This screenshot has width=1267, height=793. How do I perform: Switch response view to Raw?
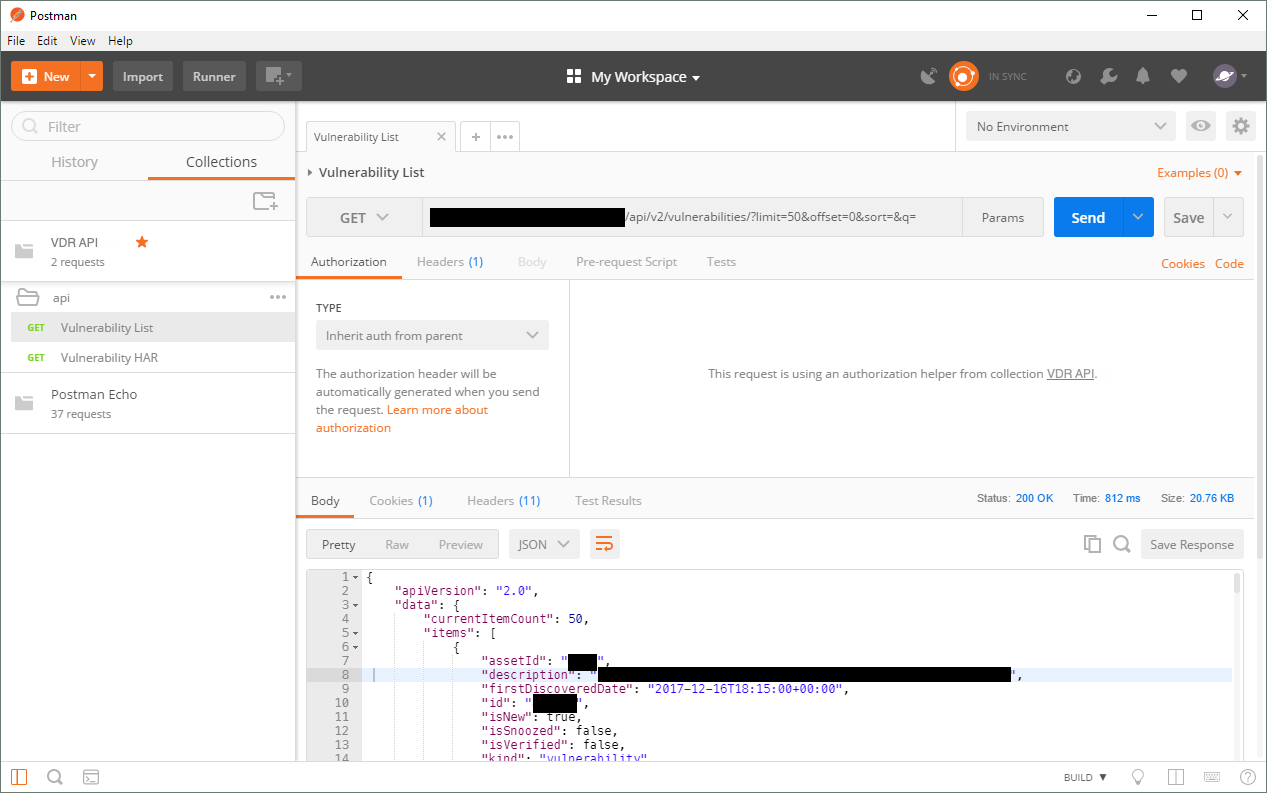(x=397, y=544)
